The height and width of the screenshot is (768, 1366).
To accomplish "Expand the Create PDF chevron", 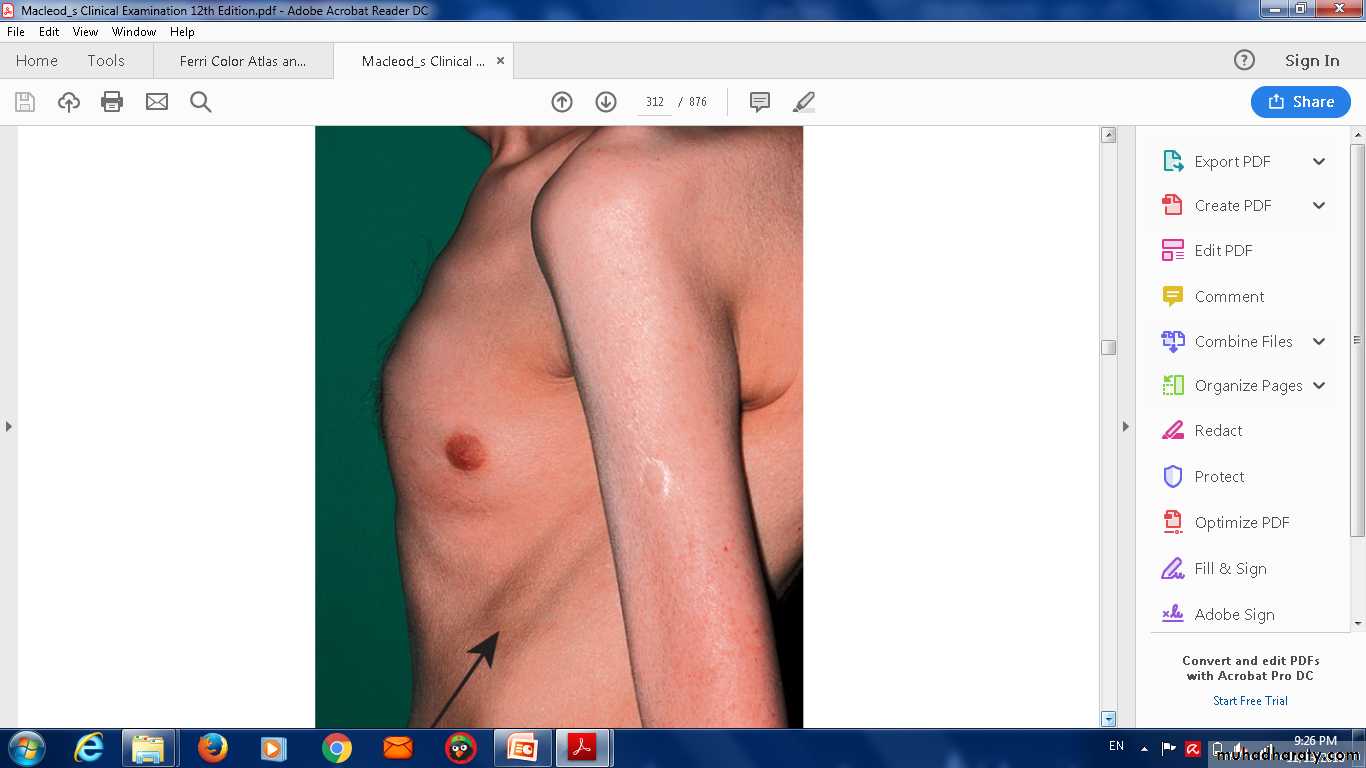I will coord(1319,206).
